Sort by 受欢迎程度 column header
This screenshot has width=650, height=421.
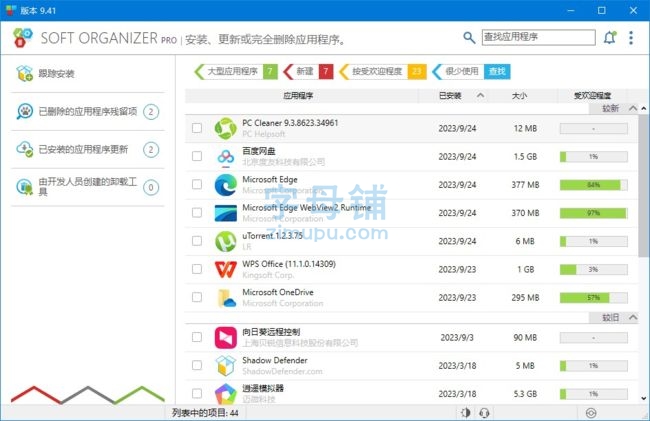pos(592,96)
